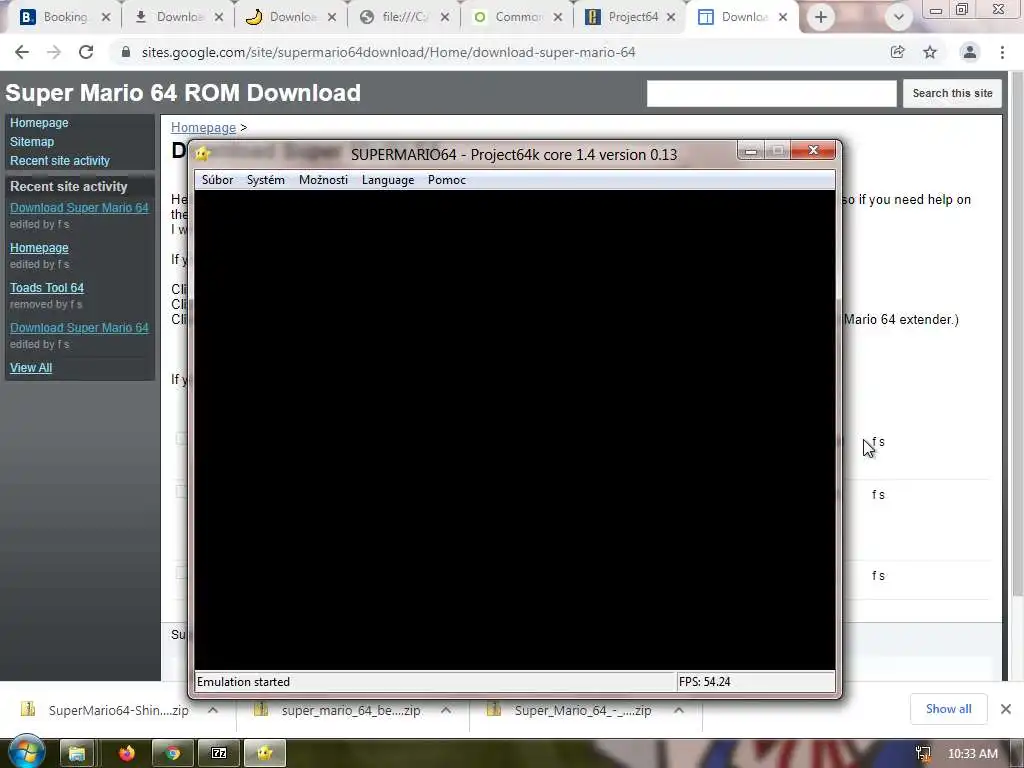
Task: Close the Booking tab
Action: [x=106, y=17]
